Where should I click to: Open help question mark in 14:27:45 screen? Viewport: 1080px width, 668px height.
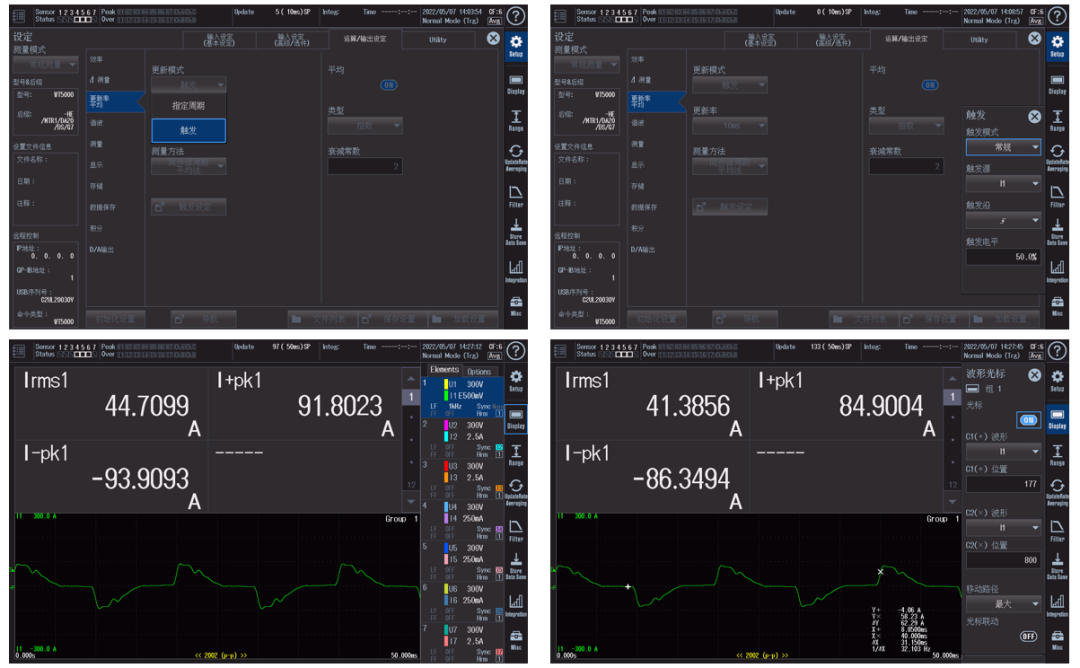[x=1057, y=351]
